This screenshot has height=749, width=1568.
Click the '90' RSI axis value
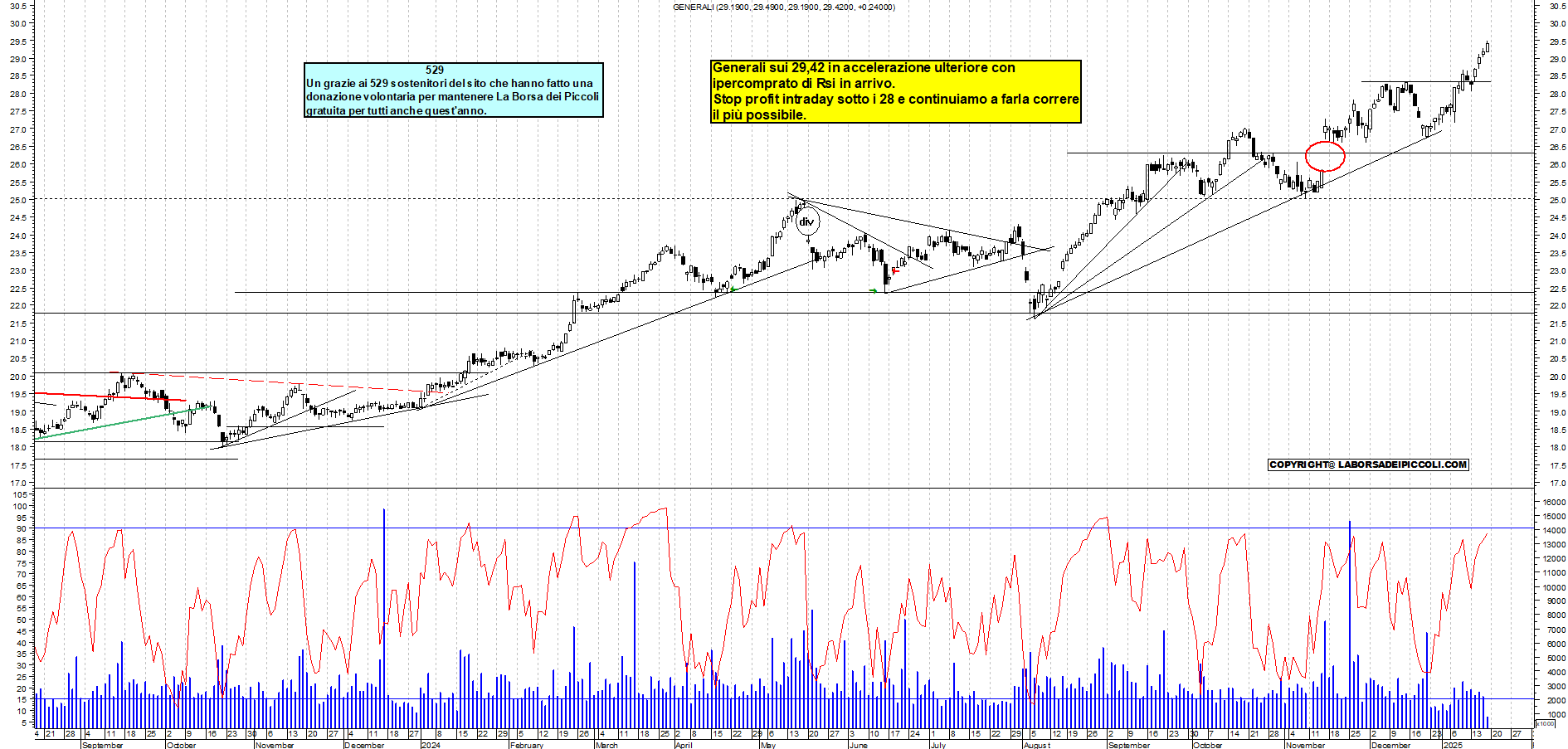pyautogui.click(x=22, y=528)
